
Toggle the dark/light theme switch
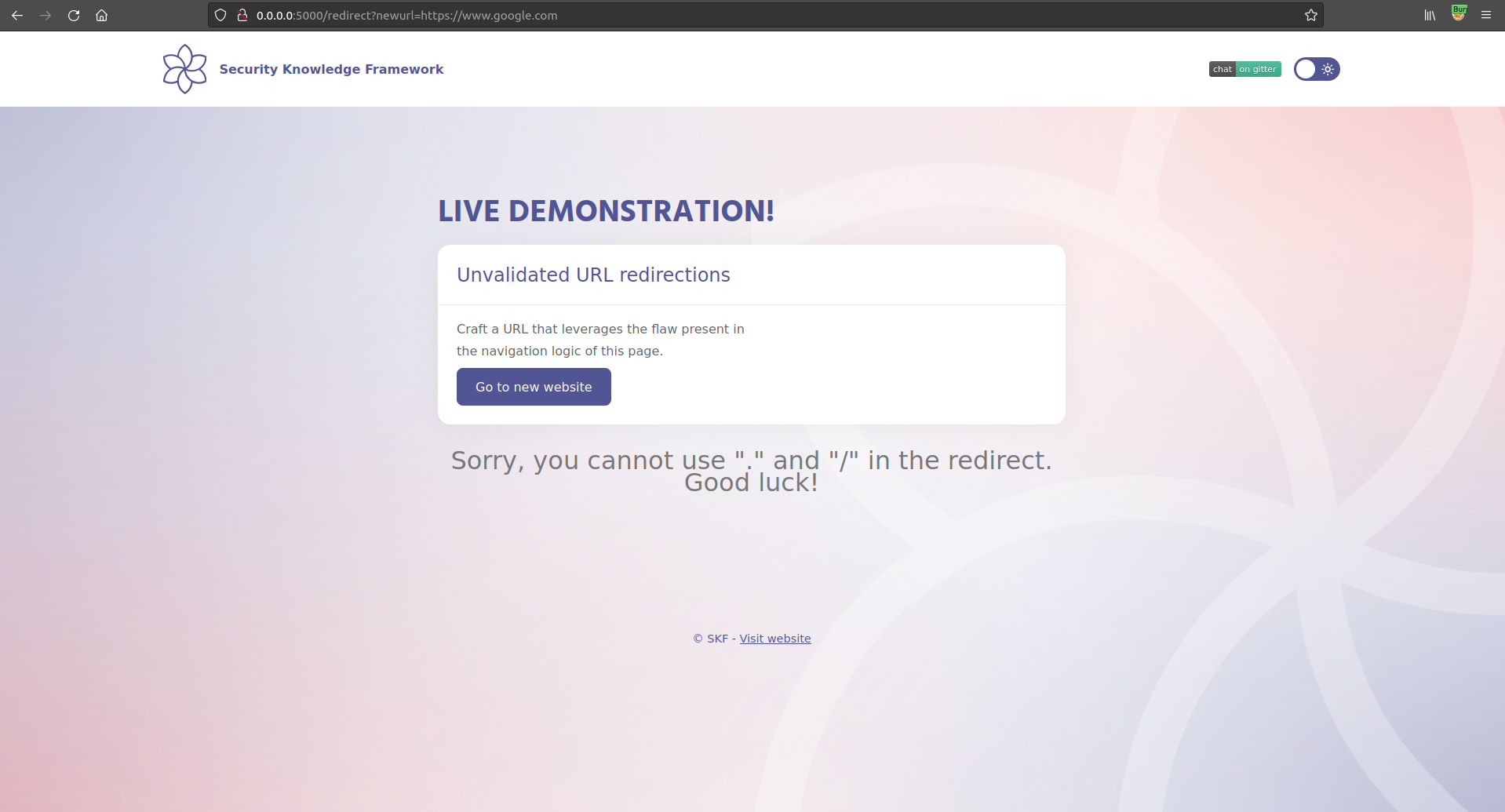(1317, 69)
